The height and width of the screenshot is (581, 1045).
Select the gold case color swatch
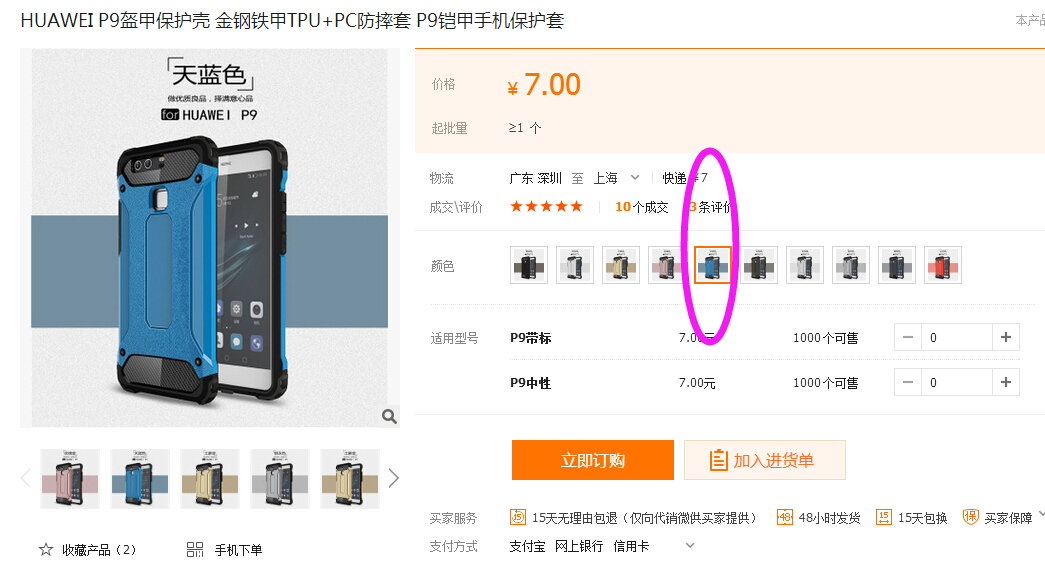[x=620, y=265]
